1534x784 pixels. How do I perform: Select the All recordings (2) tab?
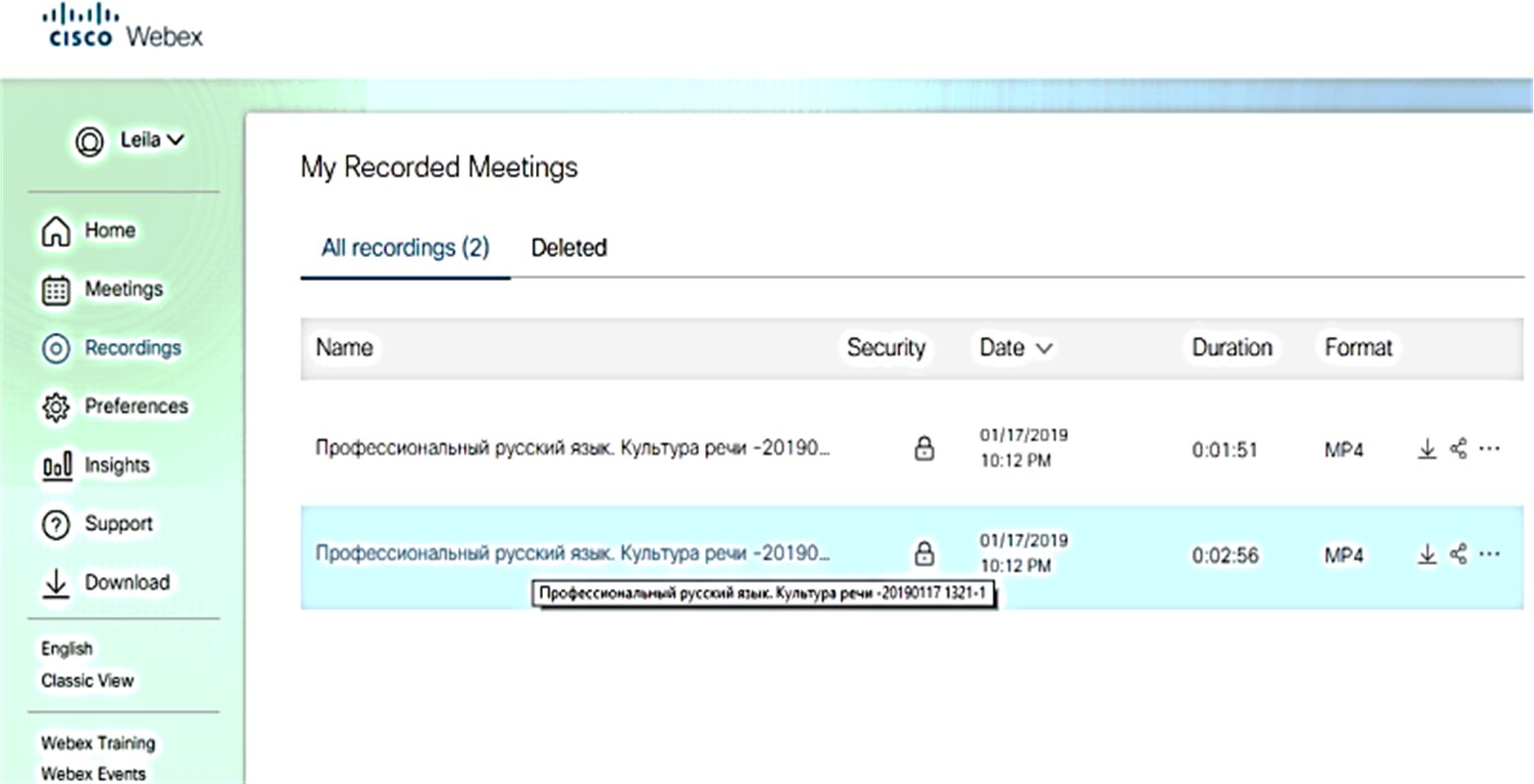[x=405, y=248]
